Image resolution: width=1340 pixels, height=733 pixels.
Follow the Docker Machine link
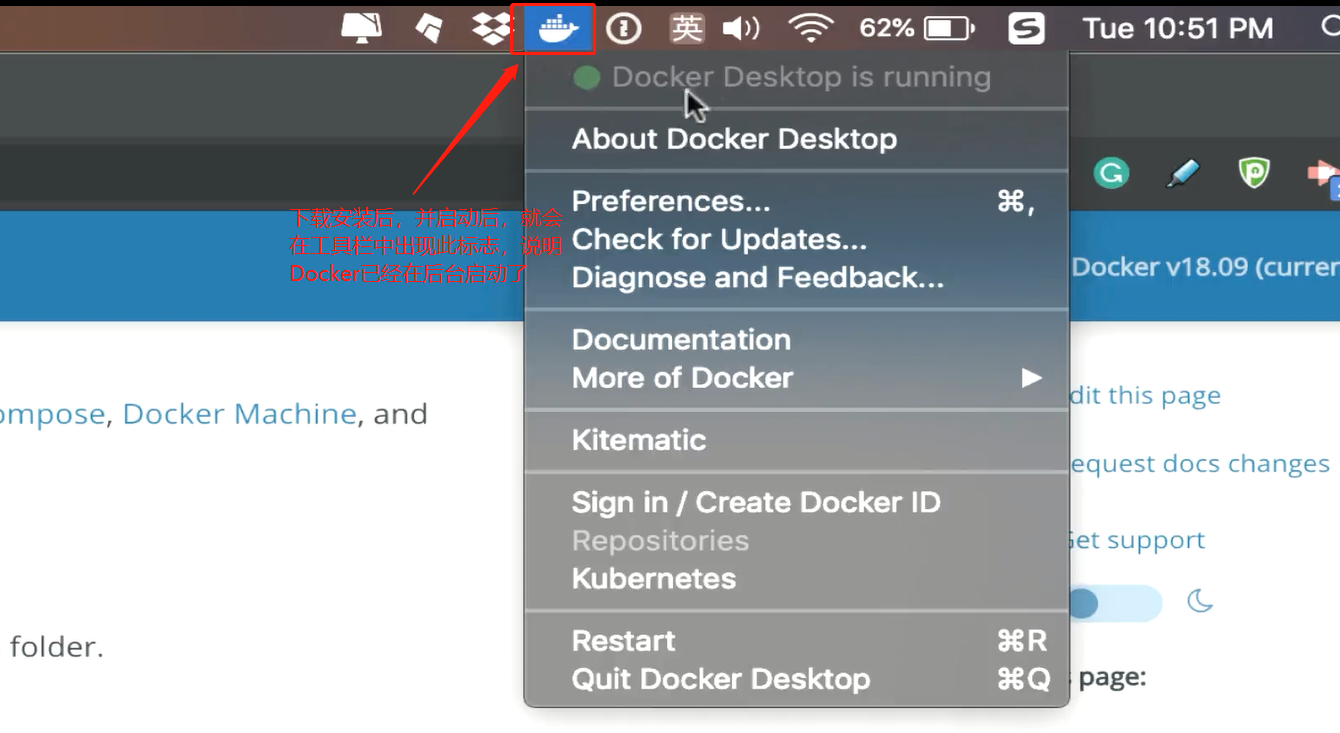click(239, 414)
